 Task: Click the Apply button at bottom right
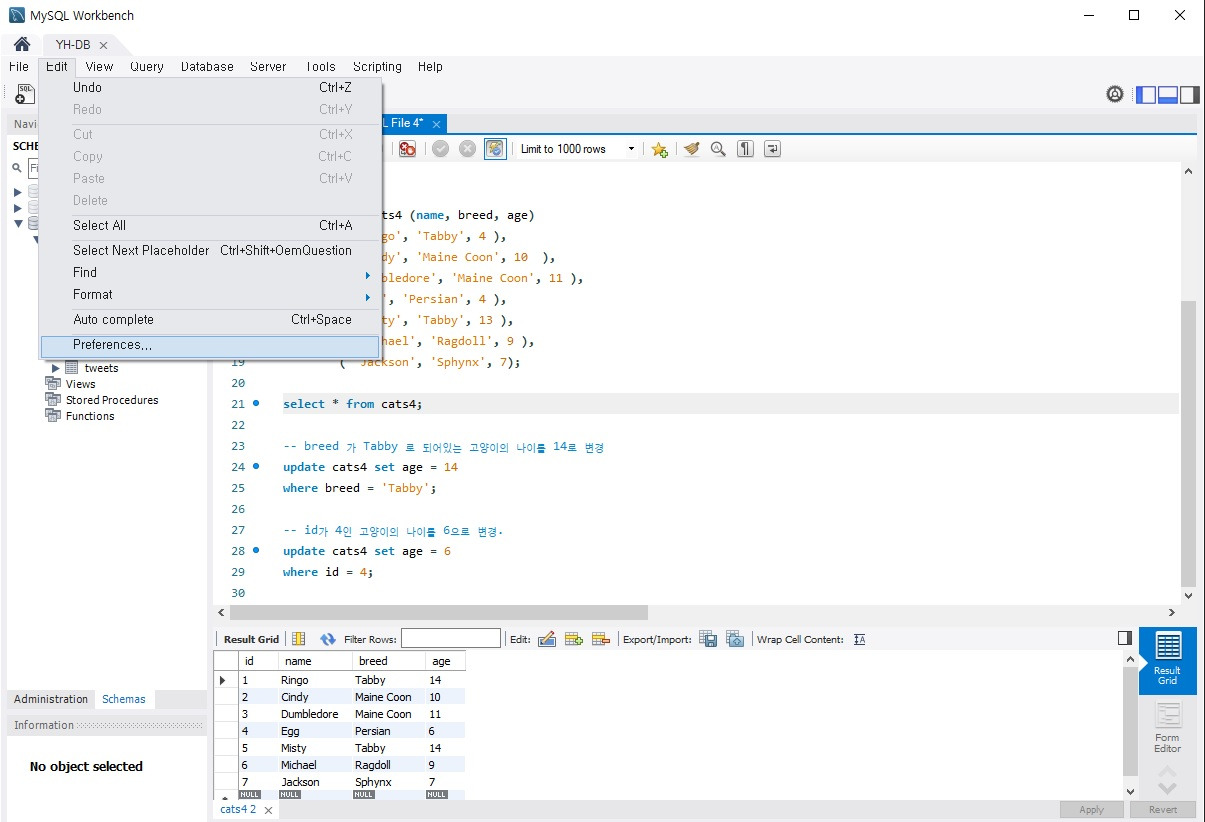[1092, 809]
